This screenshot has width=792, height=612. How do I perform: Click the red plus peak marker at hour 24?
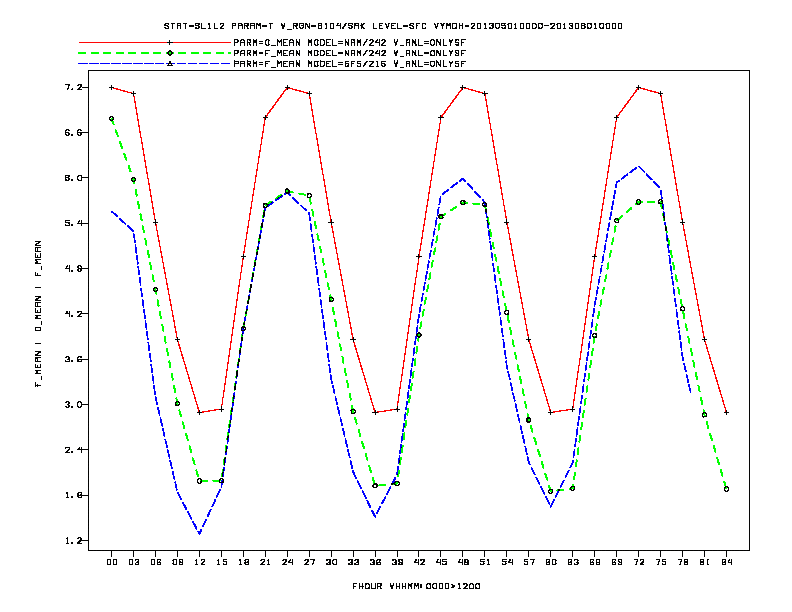pos(287,87)
